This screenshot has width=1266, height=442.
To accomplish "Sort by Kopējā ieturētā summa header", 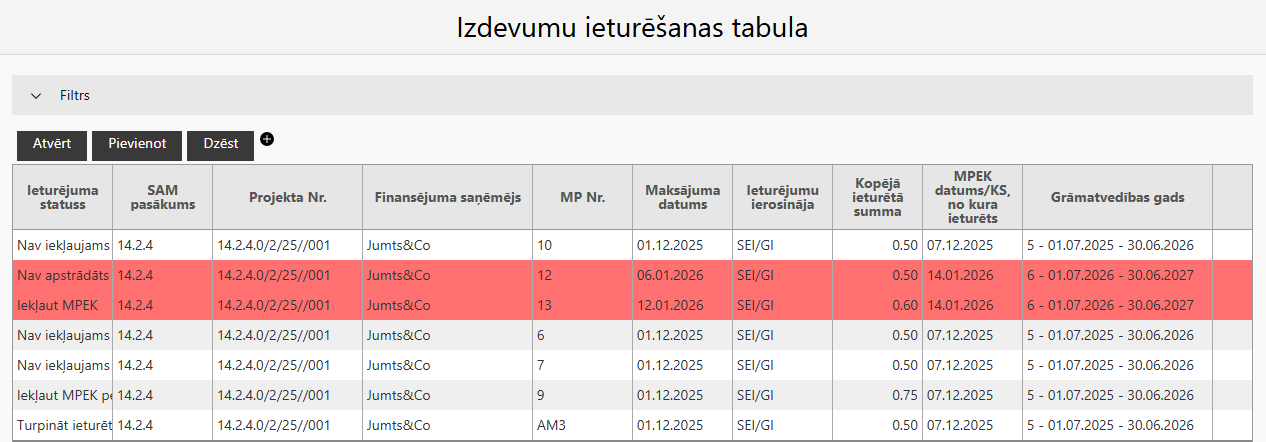I will pos(878,197).
